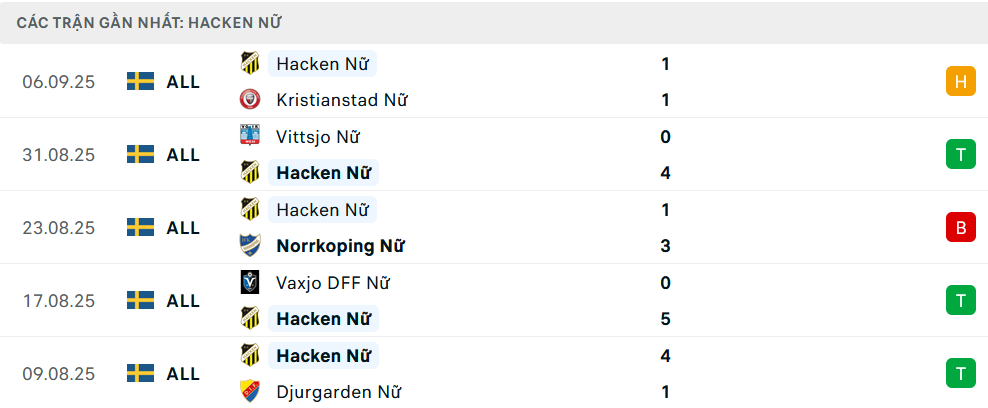
Task: Click Djurgarden Nữ shield crest
Action: [250, 392]
